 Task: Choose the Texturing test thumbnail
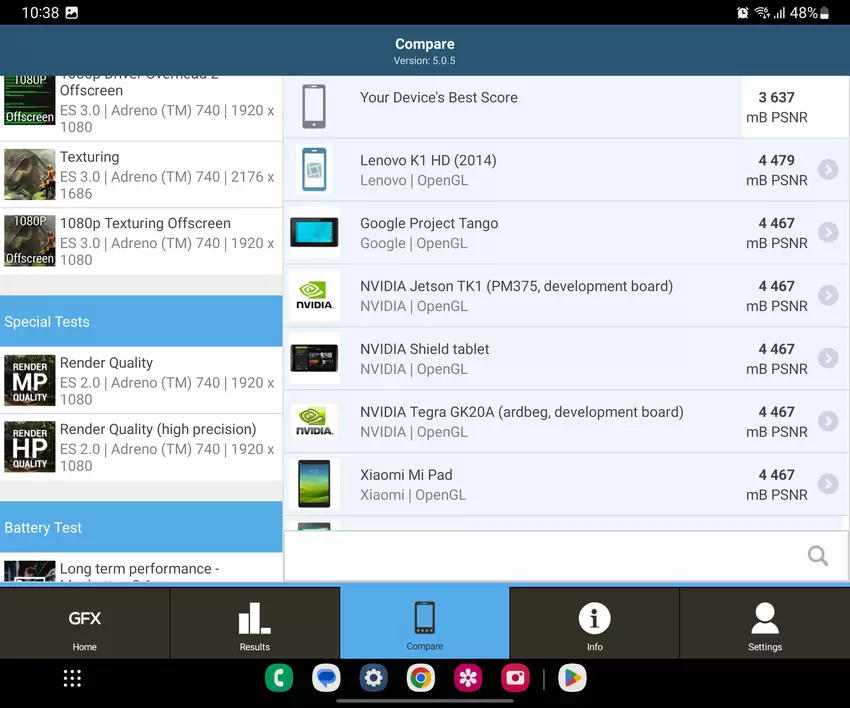pyautogui.click(x=30, y=174)
